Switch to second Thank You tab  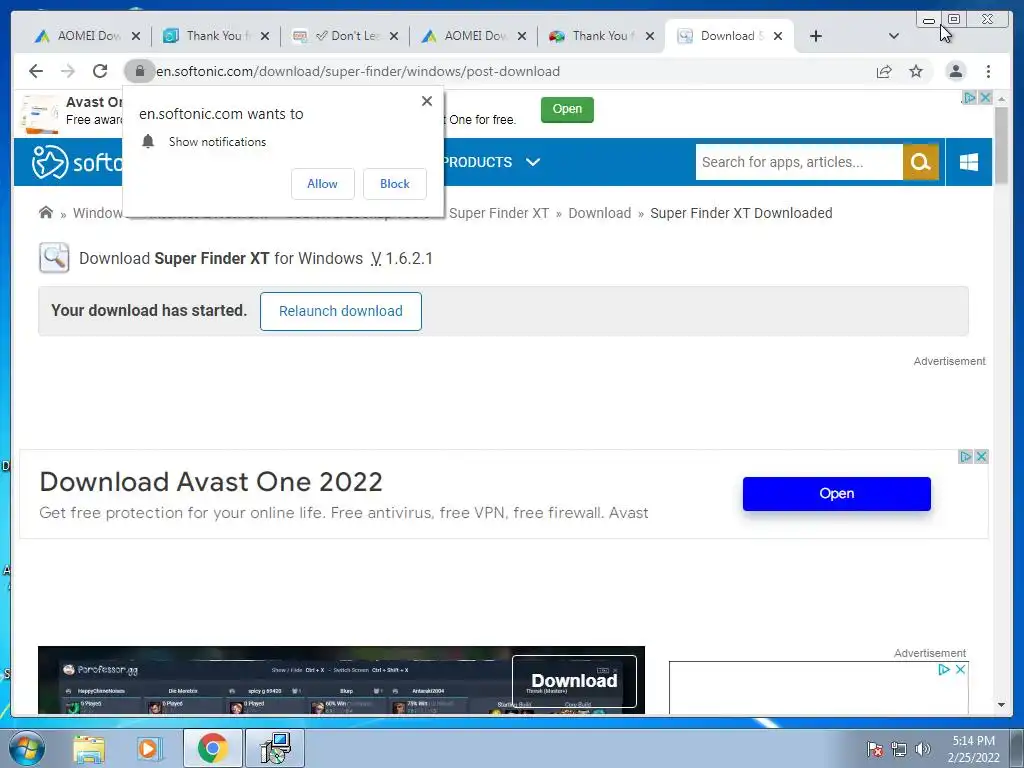tap(594, 36)
